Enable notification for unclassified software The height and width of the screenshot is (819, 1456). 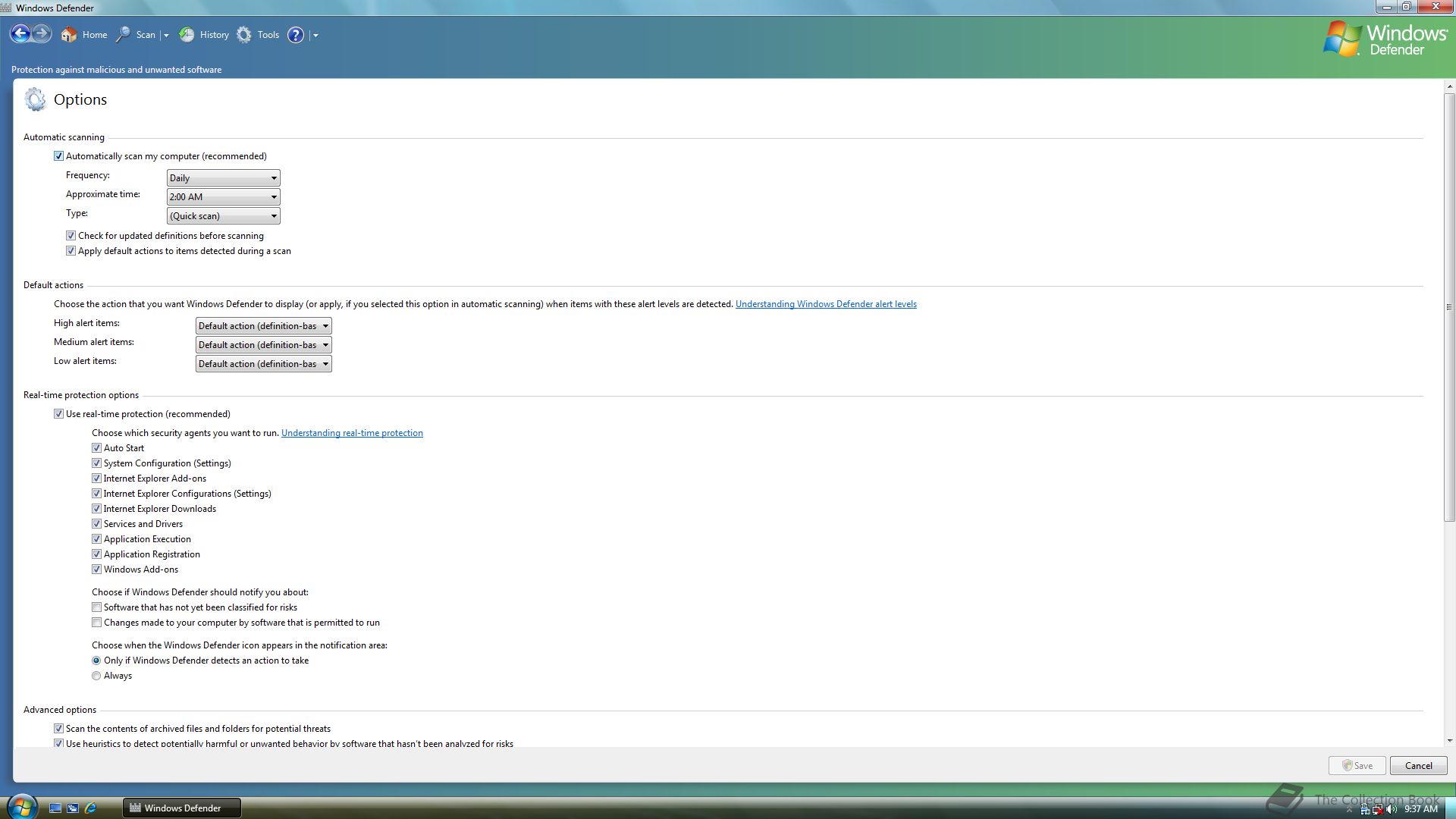pos(96,607)
